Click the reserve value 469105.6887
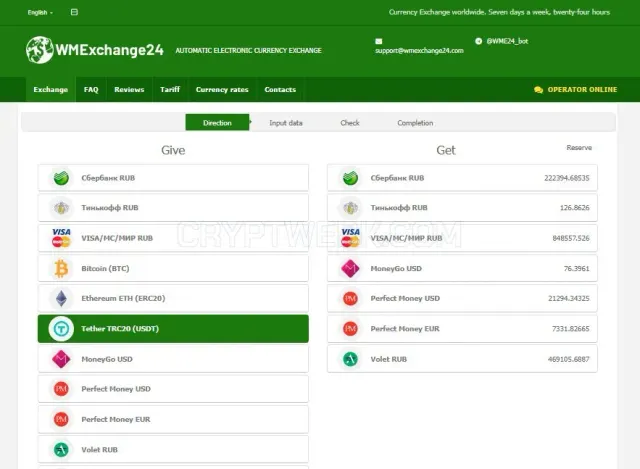The width and height of the screenshot is (640, 469). tap(569, 359)
